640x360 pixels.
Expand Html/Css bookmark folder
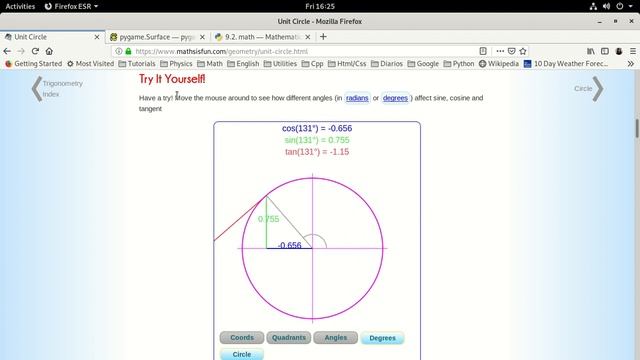347,64
